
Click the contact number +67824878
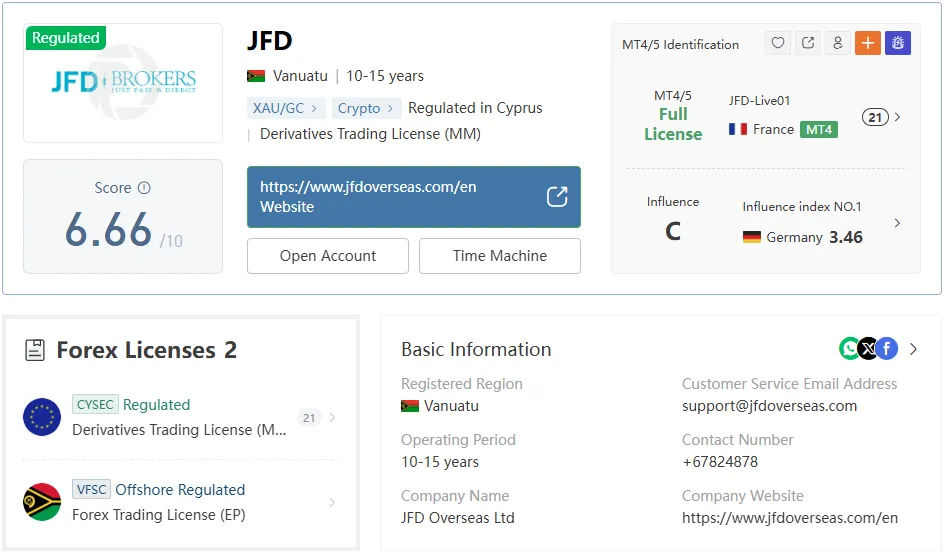pyautogui.click(x=720, y=462)
